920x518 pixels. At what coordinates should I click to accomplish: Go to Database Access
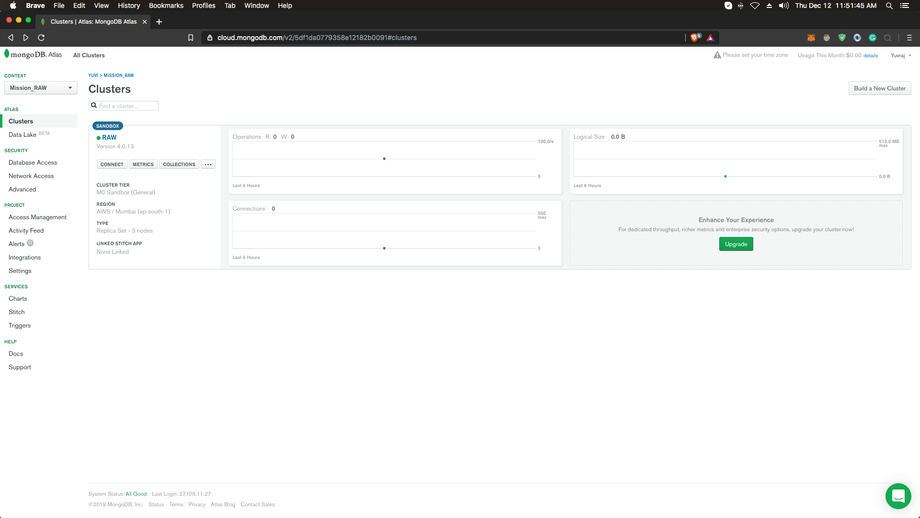[x=33, y=162]
